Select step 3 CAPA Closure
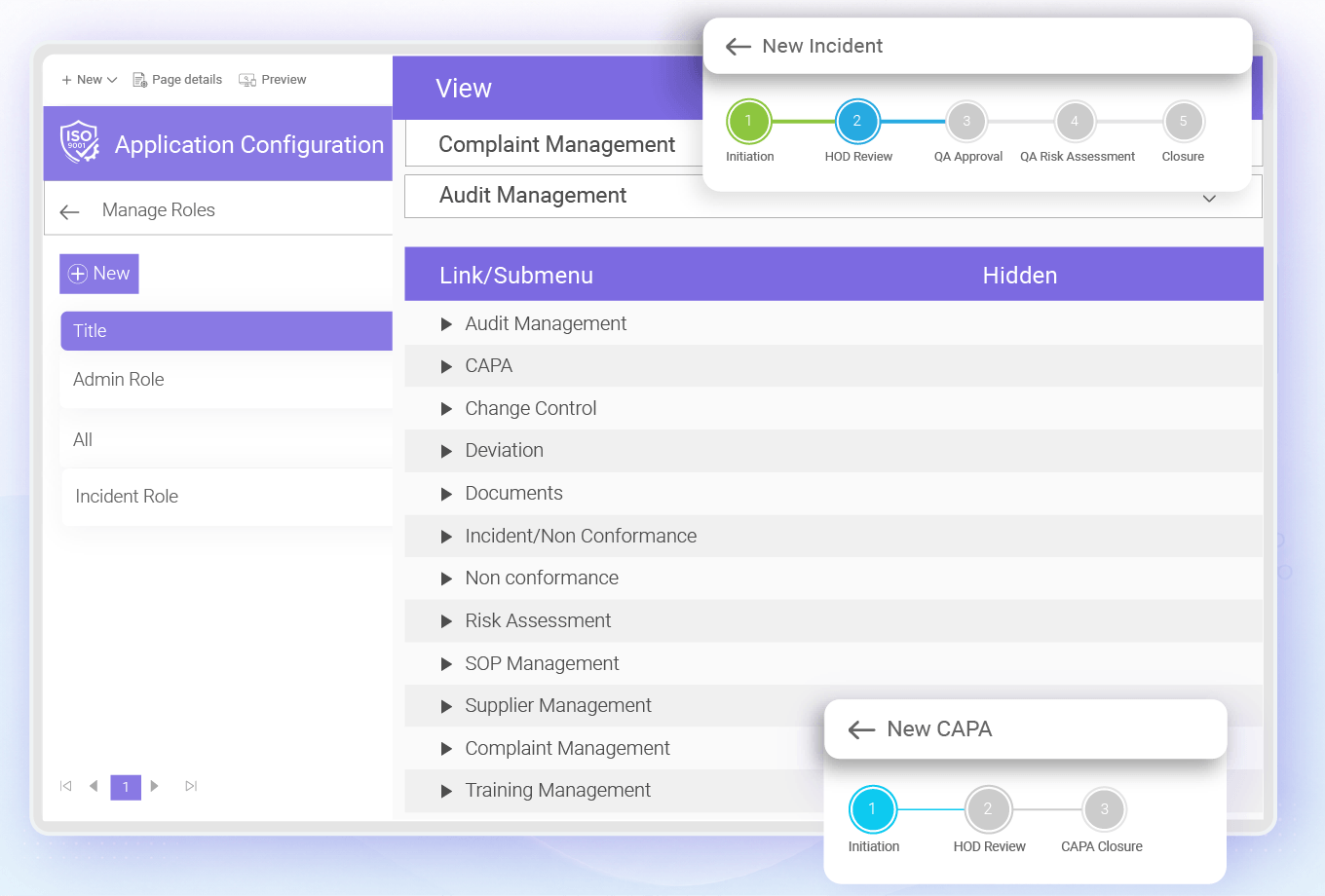This screenshot has height=896, width=1325. point(1104,809)
